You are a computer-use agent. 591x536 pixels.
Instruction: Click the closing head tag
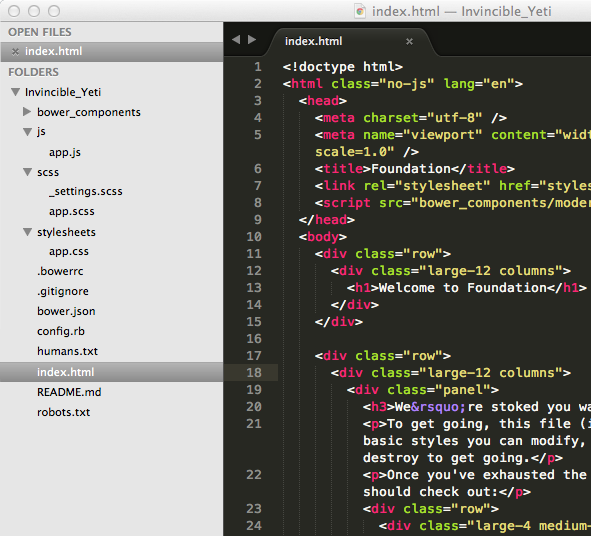coord(327,220)
